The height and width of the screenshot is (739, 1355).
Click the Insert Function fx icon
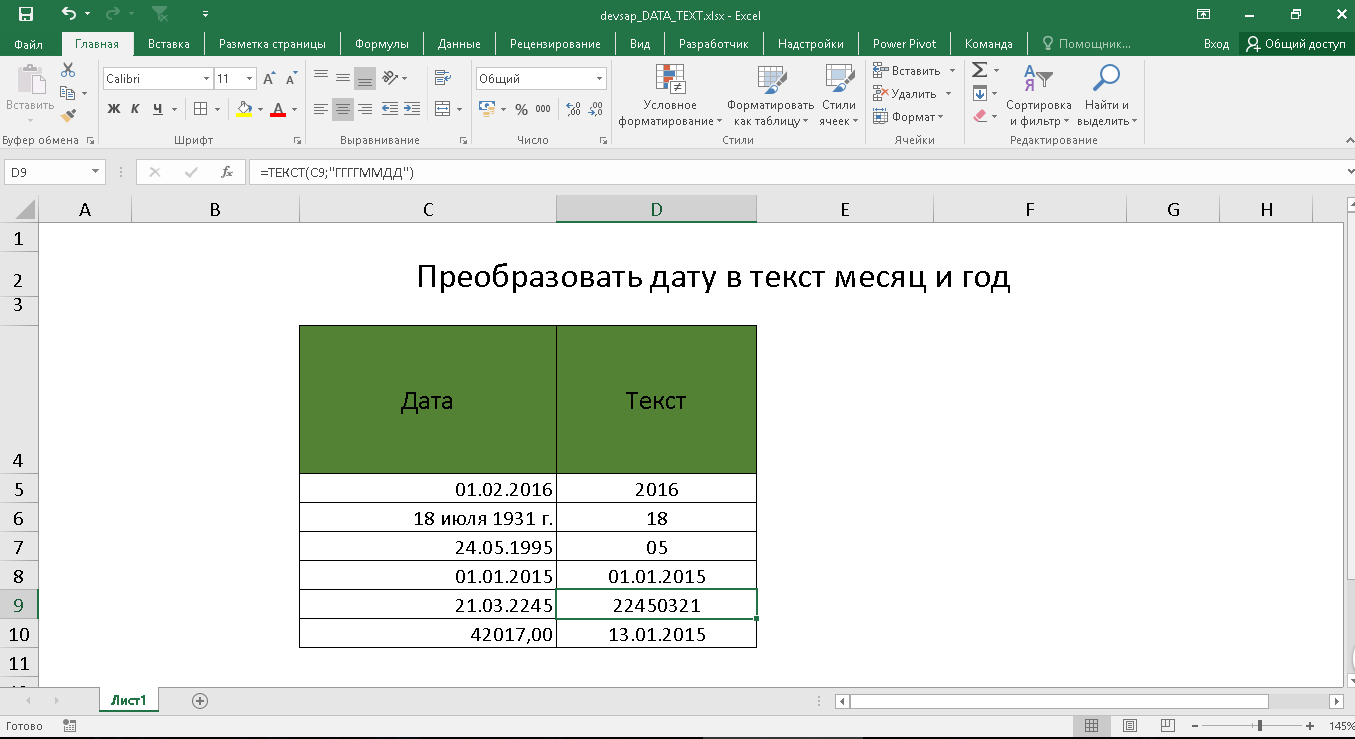[227, 172]
